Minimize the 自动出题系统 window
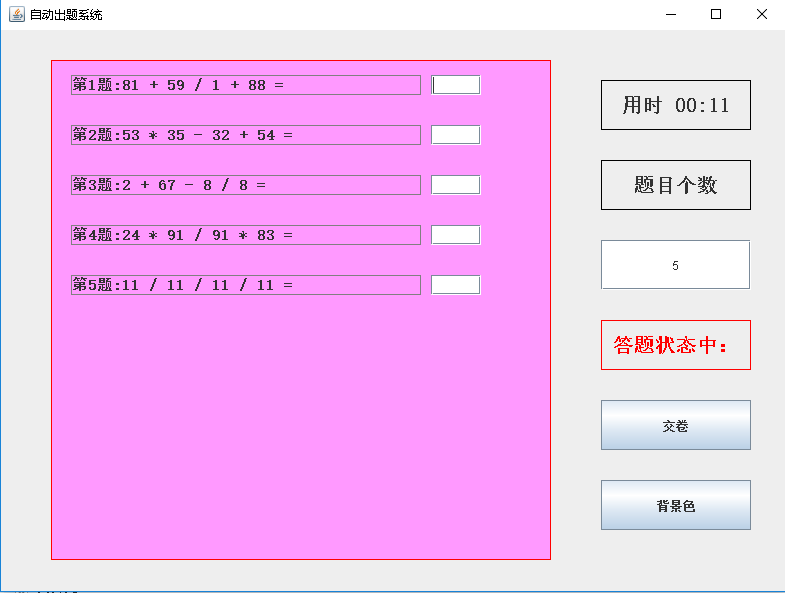 [x=671, y=15]
